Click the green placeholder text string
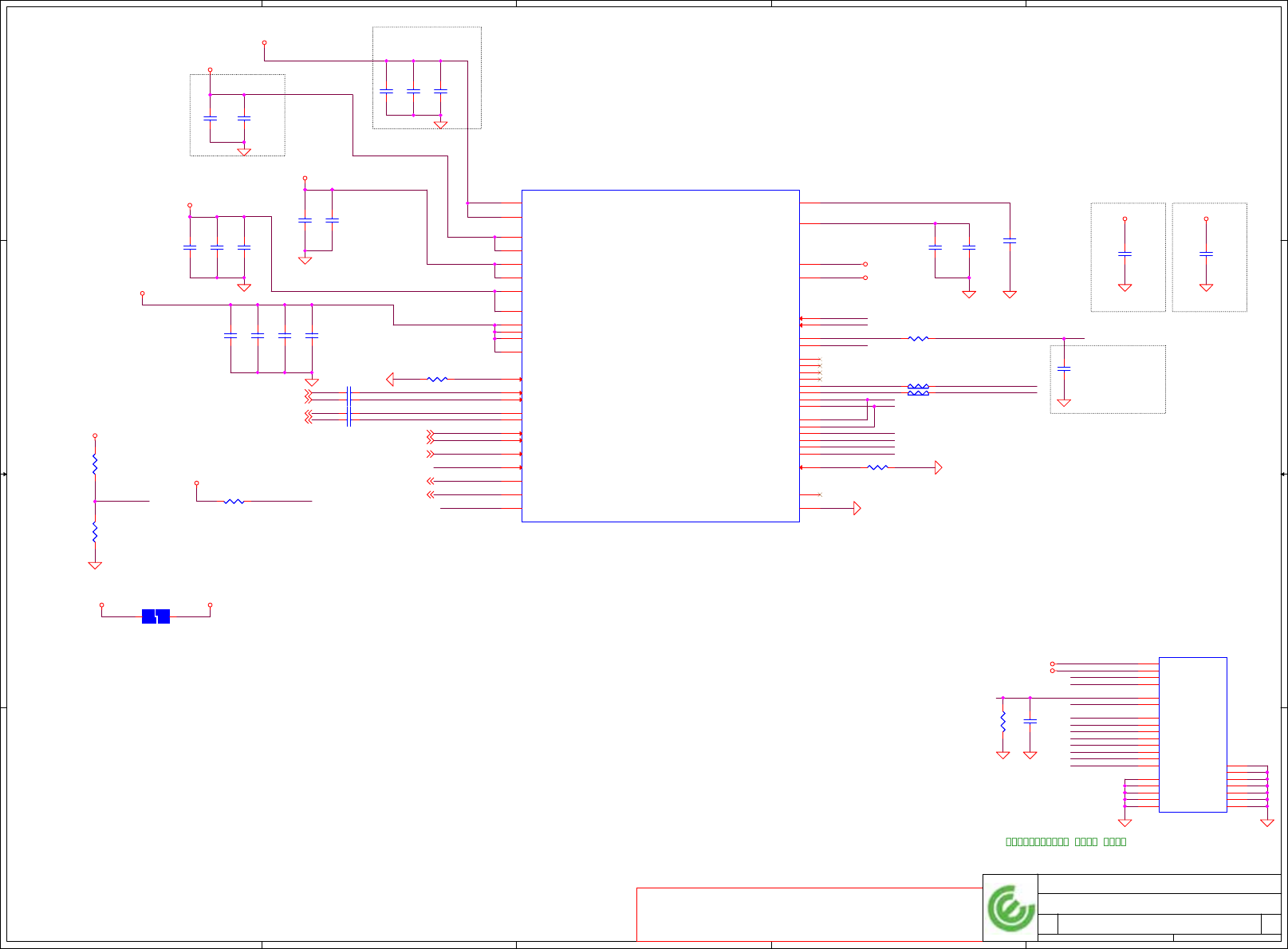The width and height of the screenshot is (1288, 949). tap(1066, 841)
